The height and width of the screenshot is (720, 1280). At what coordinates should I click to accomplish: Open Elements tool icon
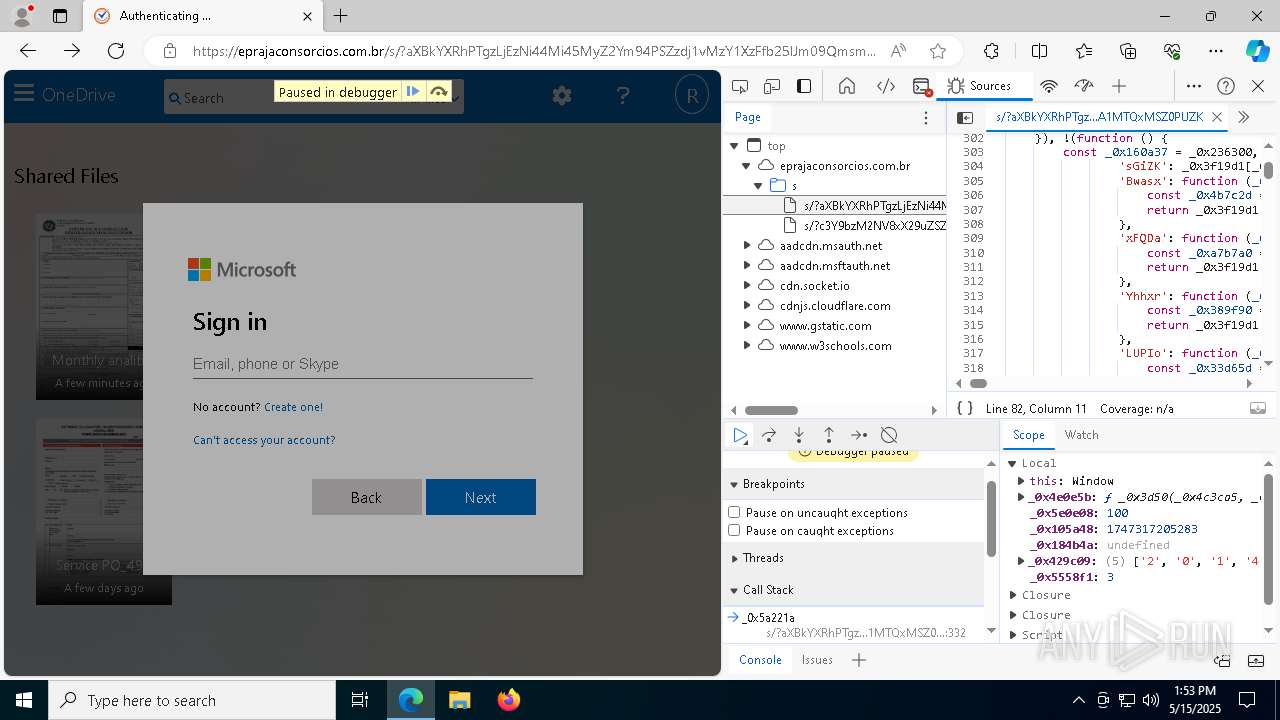pos(886,86)
